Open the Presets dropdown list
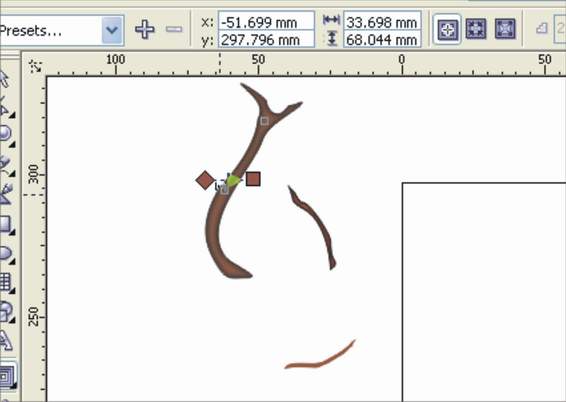 [61, 30]
